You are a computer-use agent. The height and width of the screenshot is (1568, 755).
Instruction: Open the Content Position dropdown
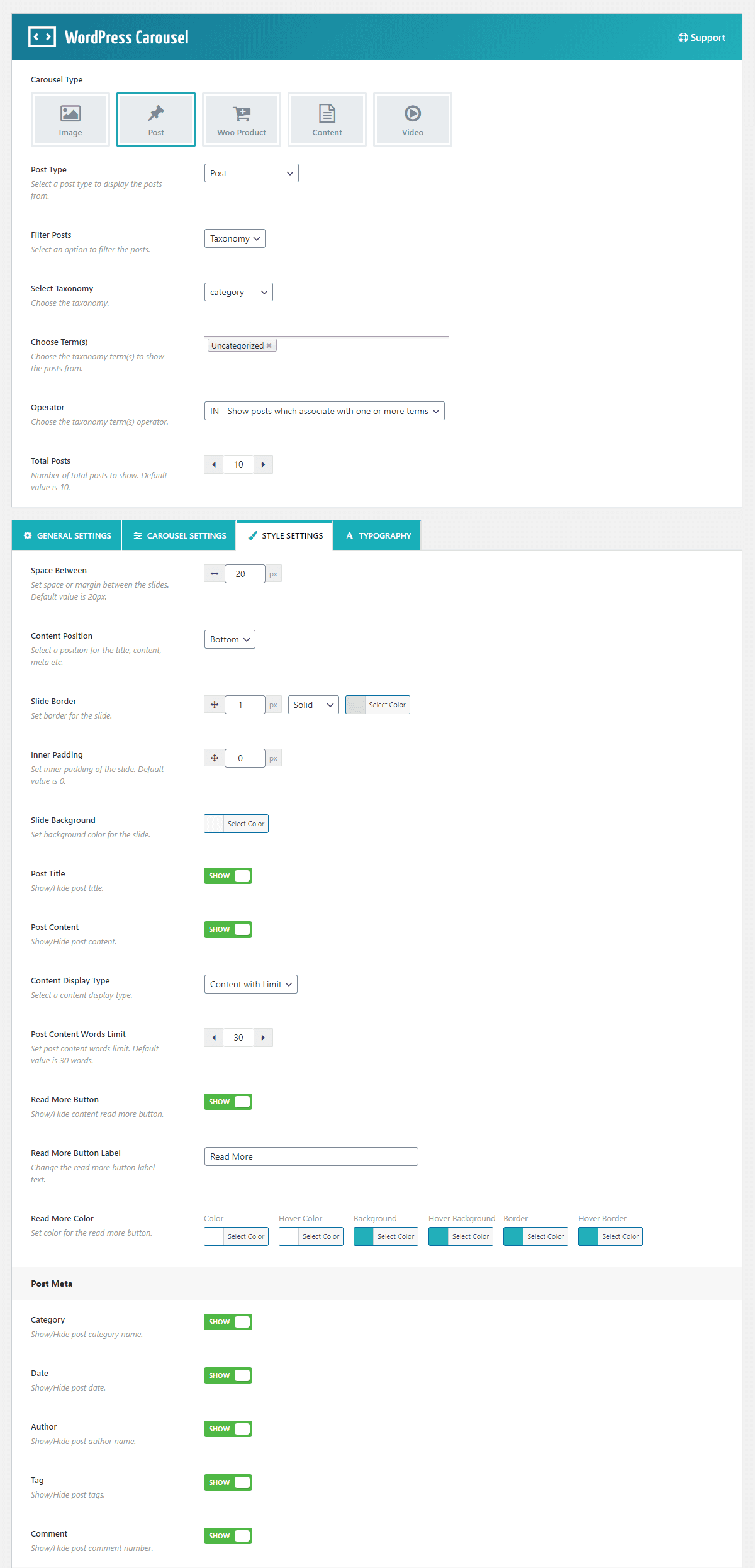click(230, 639)
